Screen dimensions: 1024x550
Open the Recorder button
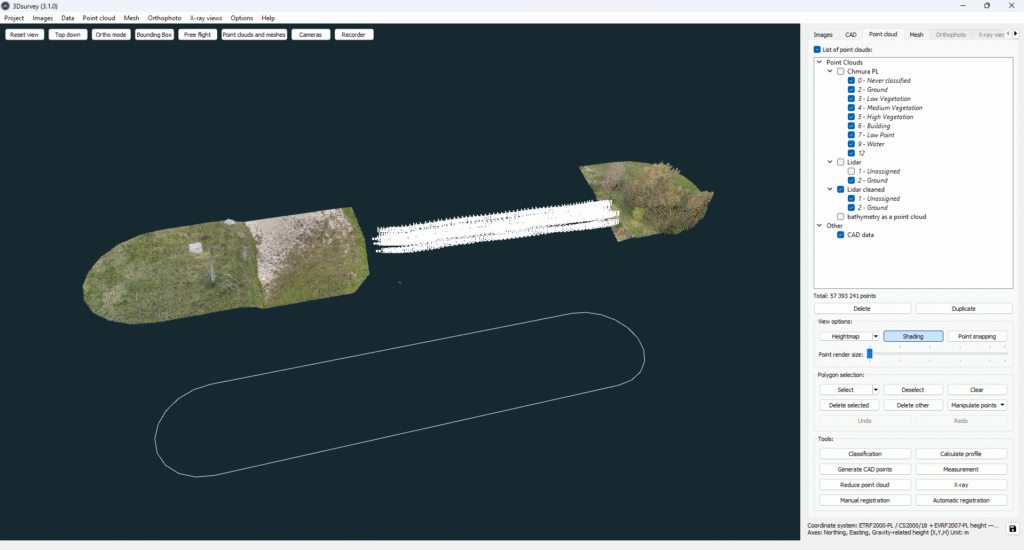[x=353, y=35]
